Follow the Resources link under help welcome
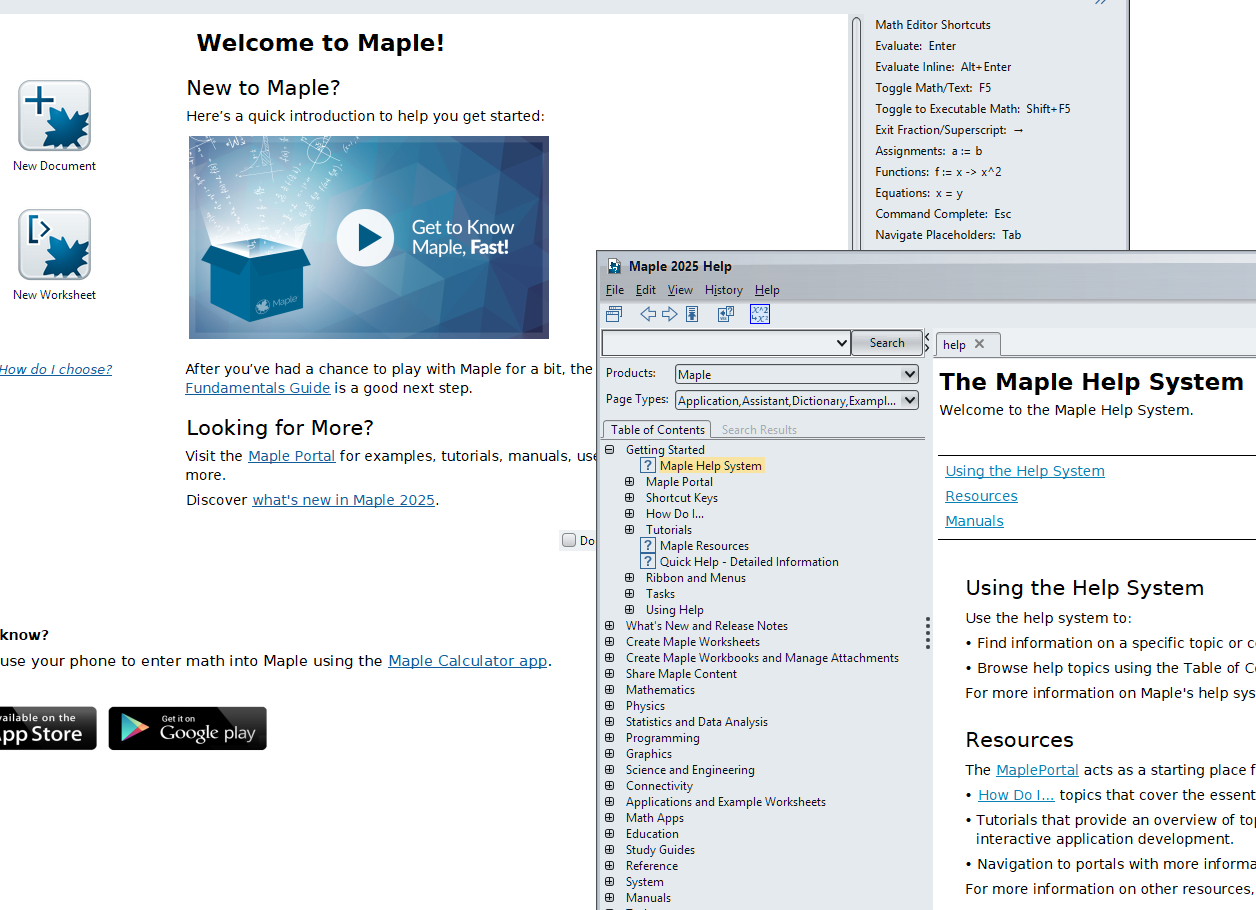The image size is (1256, 910). point(982,496)
